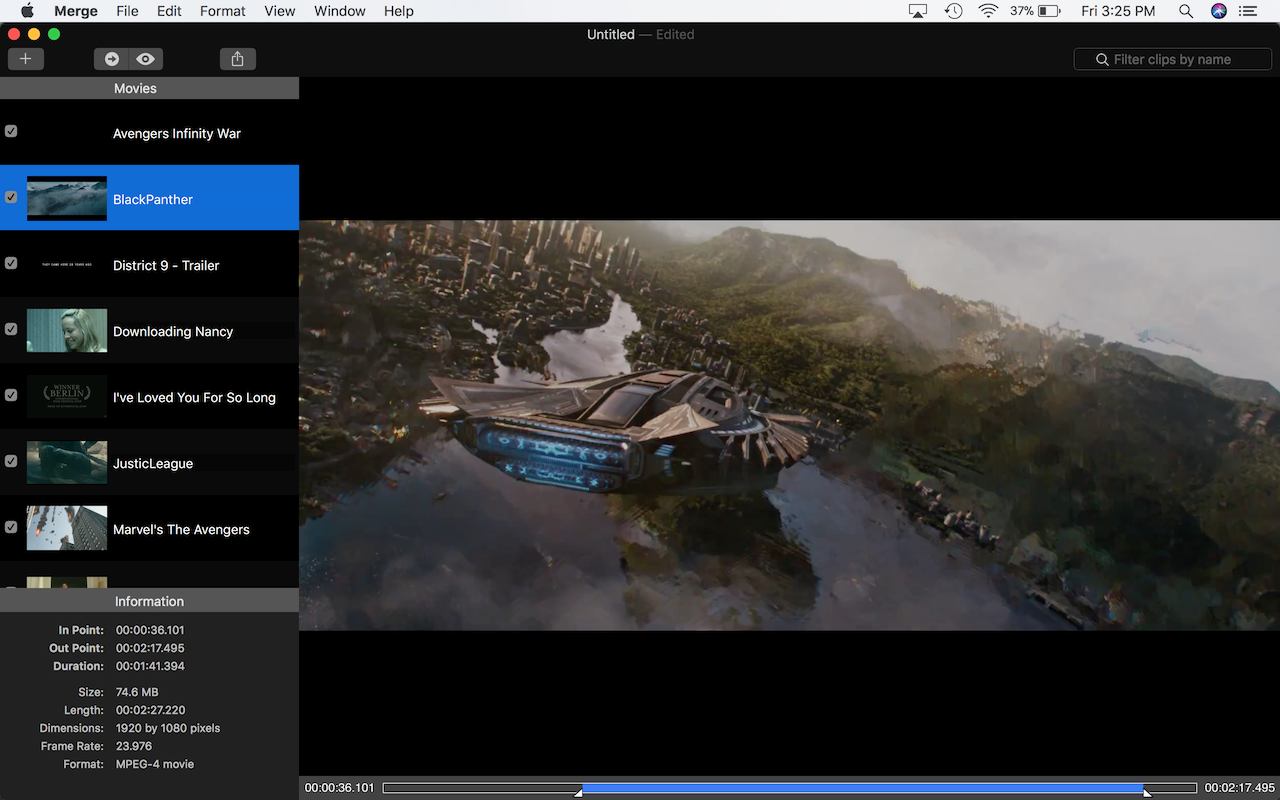Toggle the eye preview toolbar button
Viewport: 1280px width, 800px height.
point(146,59)
